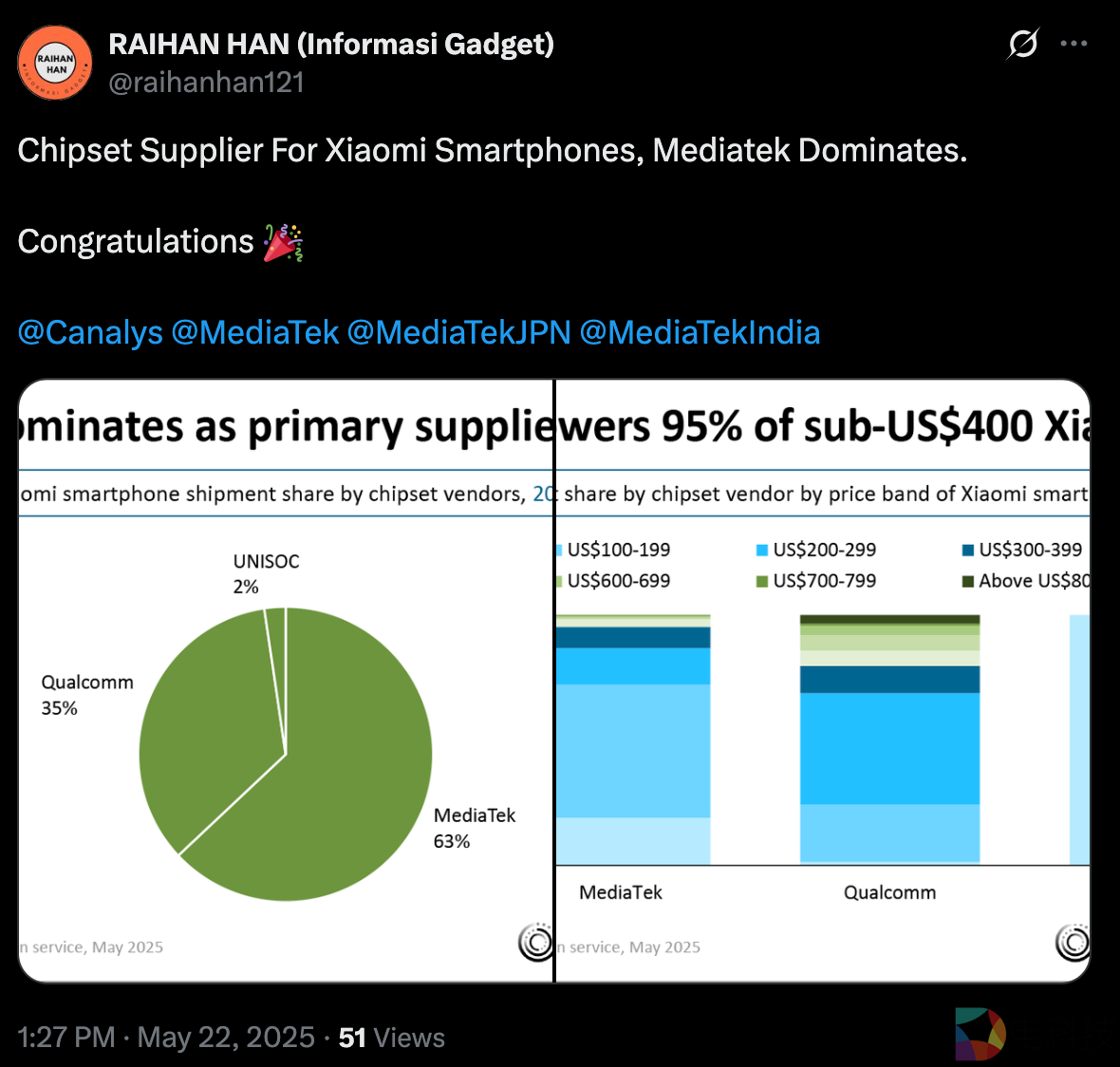Click the party popper emoji
This screenshot has height=1067, width=1120.
click(283, 242)
